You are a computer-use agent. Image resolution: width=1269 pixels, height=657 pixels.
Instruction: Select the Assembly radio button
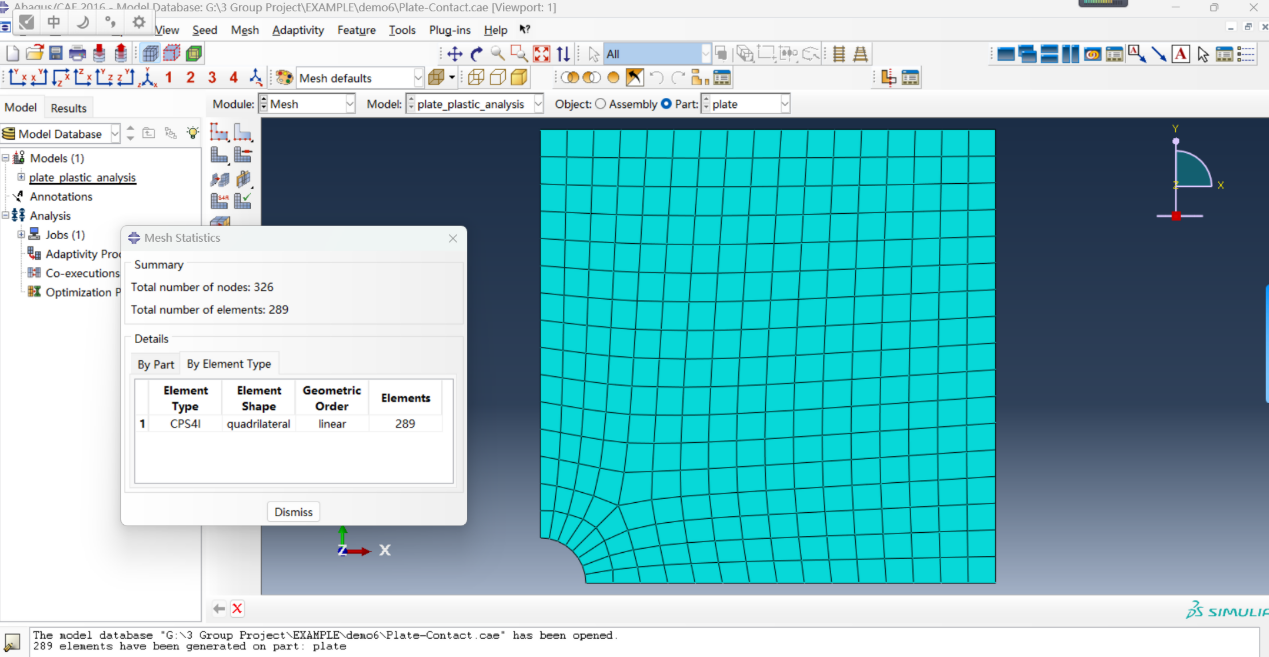point(600,104)
